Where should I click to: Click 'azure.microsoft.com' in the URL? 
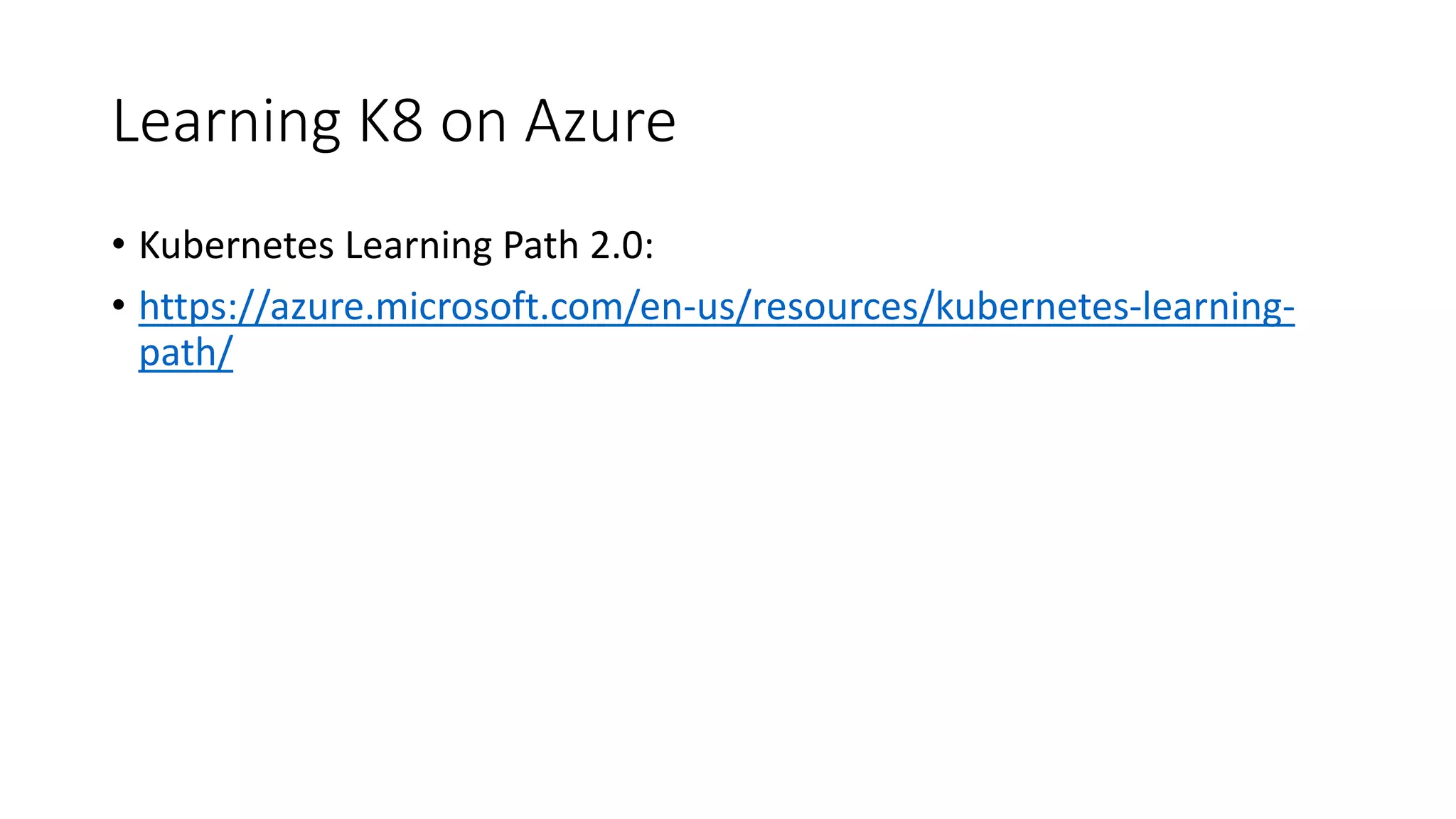click(x=446, y=307)
